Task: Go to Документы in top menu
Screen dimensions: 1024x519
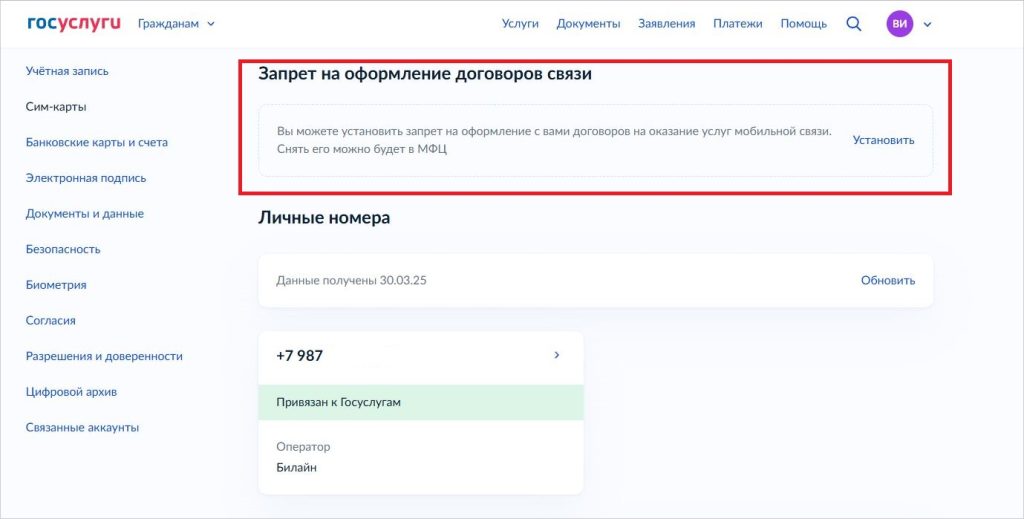Action: tap(588, 24)
